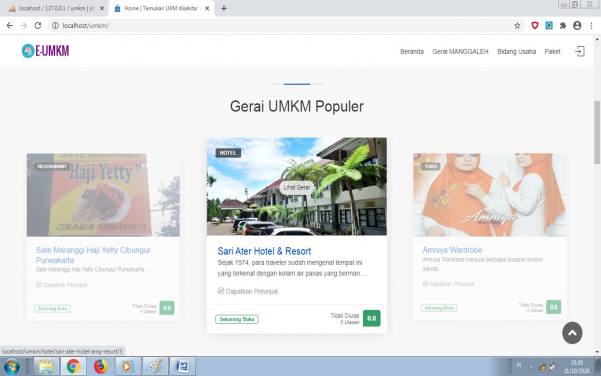Click the scrollbar down arrow
Screen dimensions: 601x376
pyautogui.click(x=597, y=351)
